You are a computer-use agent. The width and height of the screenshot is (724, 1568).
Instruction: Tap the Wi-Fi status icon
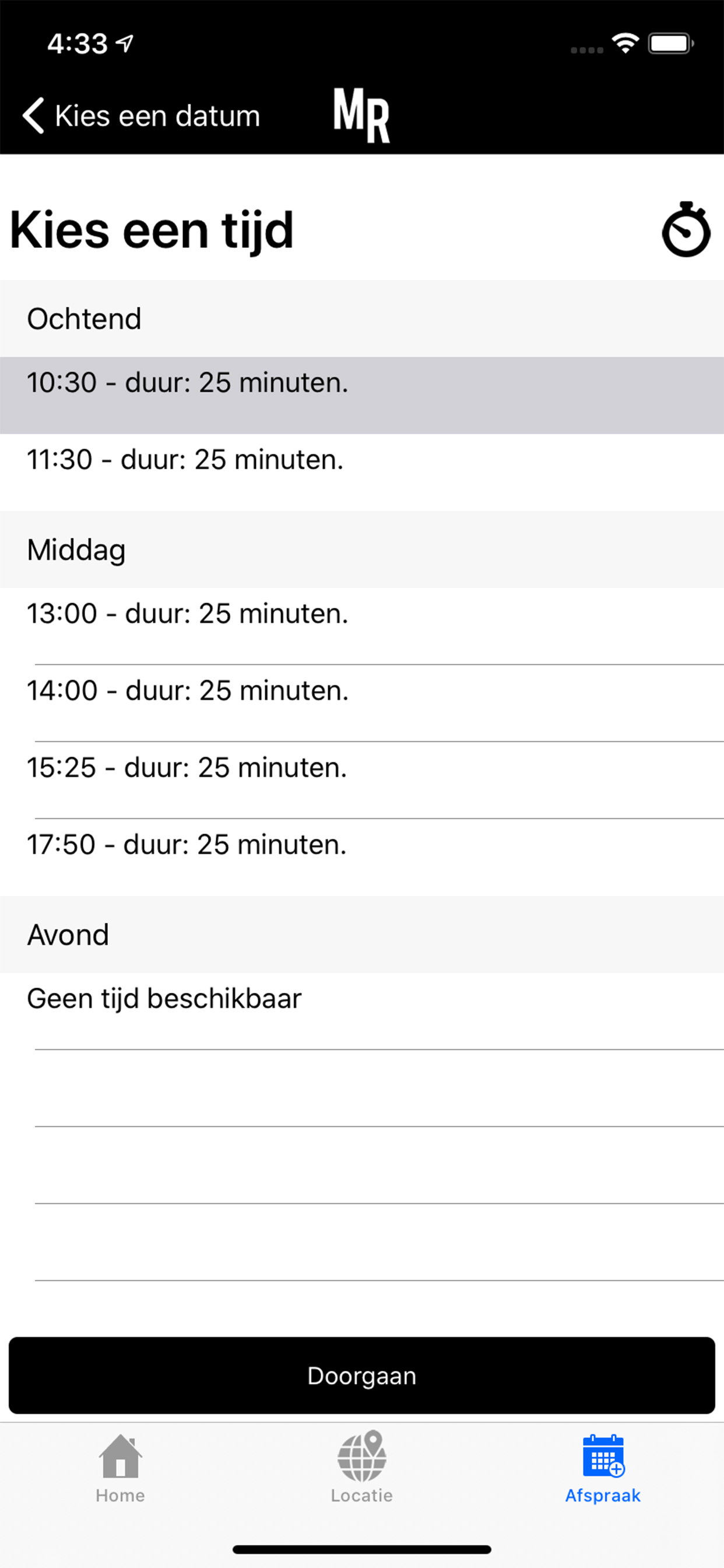click(625, 43)
